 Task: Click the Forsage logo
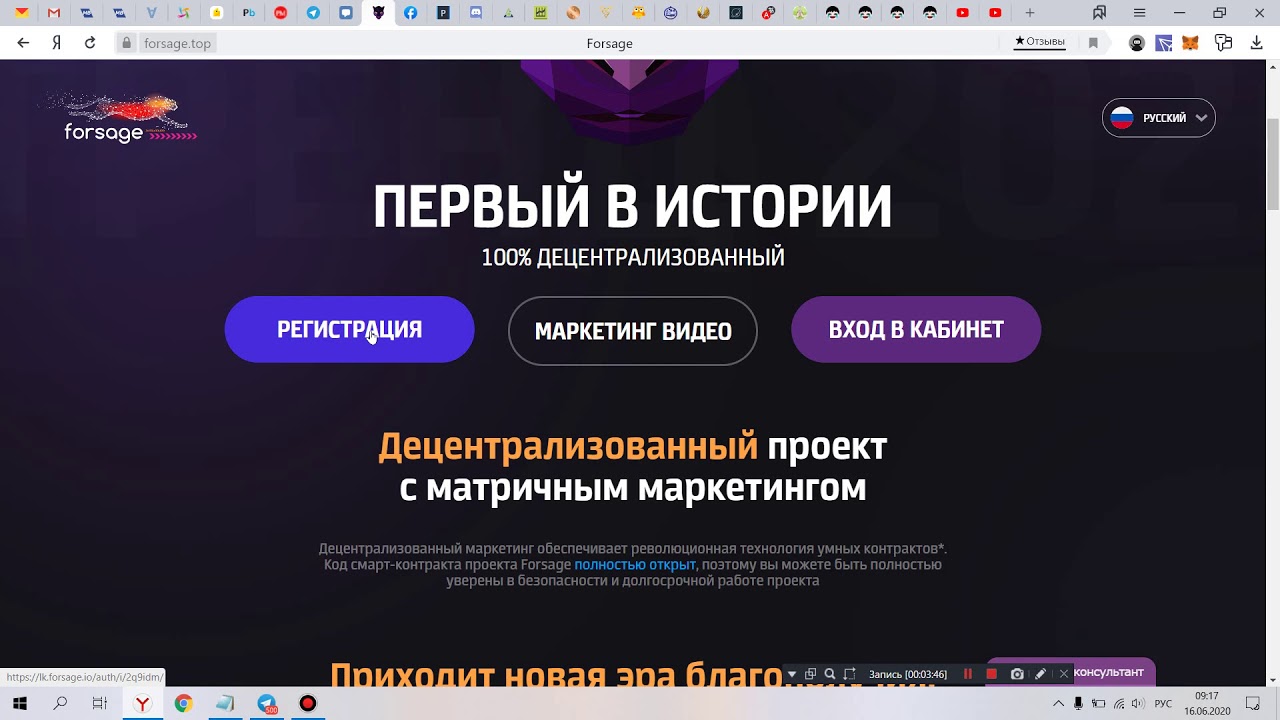tap(120, 118)
